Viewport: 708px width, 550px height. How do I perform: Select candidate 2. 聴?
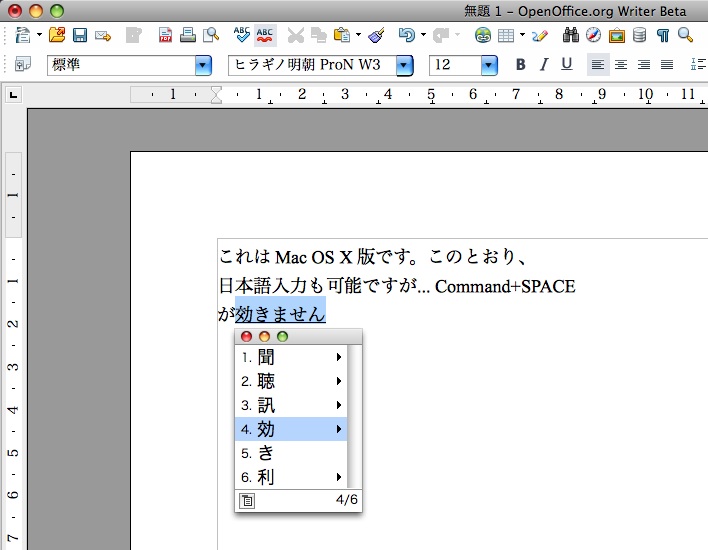(291, 381)
